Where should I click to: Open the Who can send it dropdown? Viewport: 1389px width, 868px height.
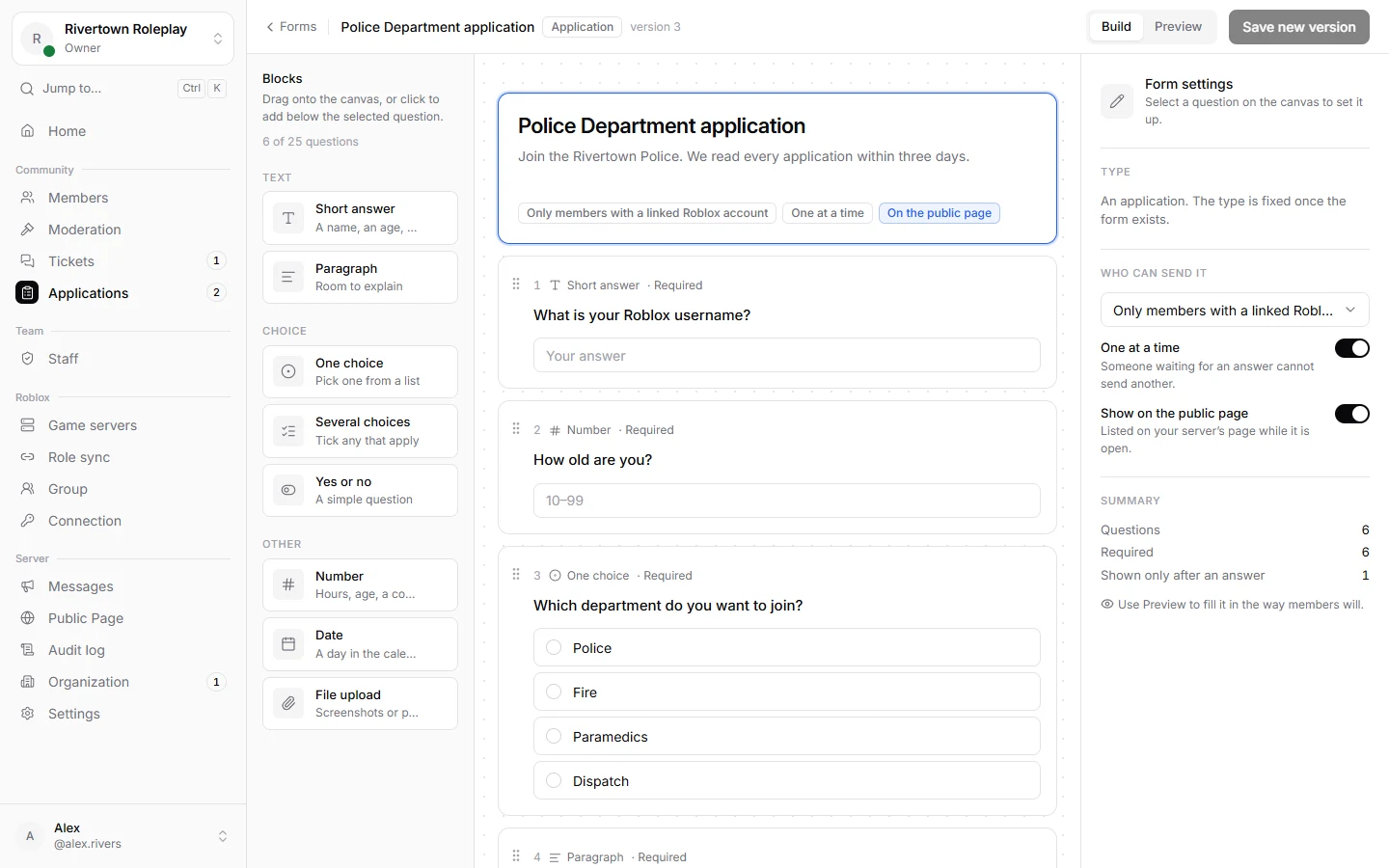1235,311
